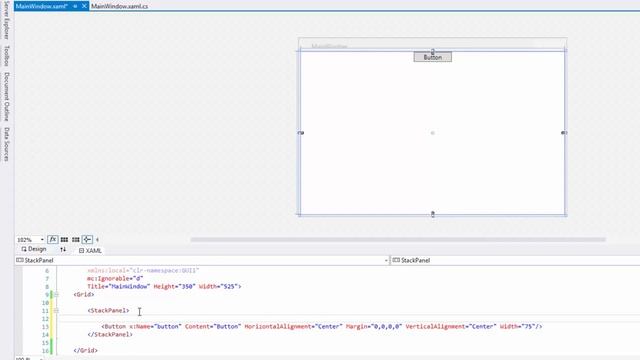Select the MainWindow.xaml document tab
Viewport: 640px width, 360px height.
click(41, 6)
